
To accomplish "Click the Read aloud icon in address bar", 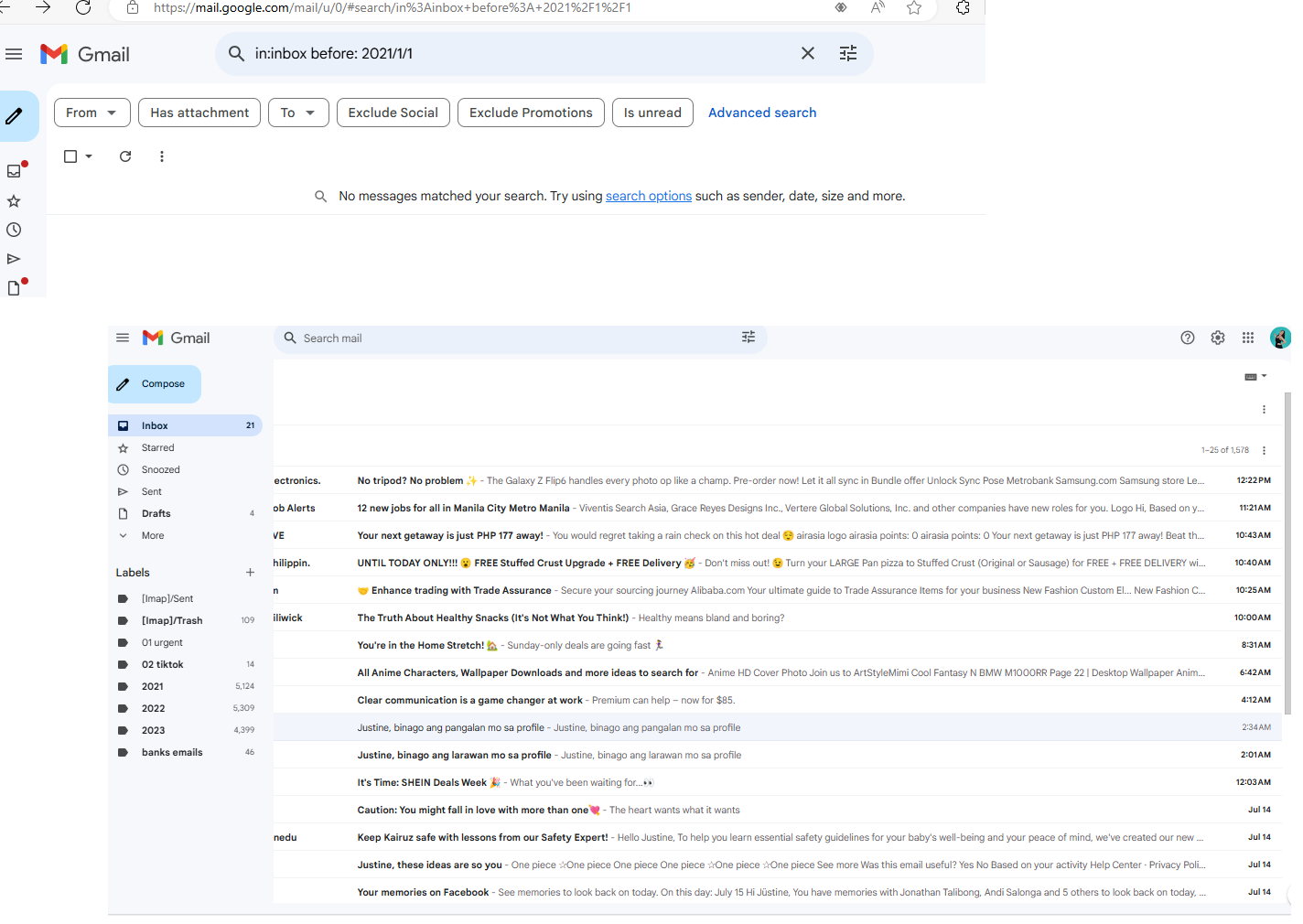I will 878,7.
